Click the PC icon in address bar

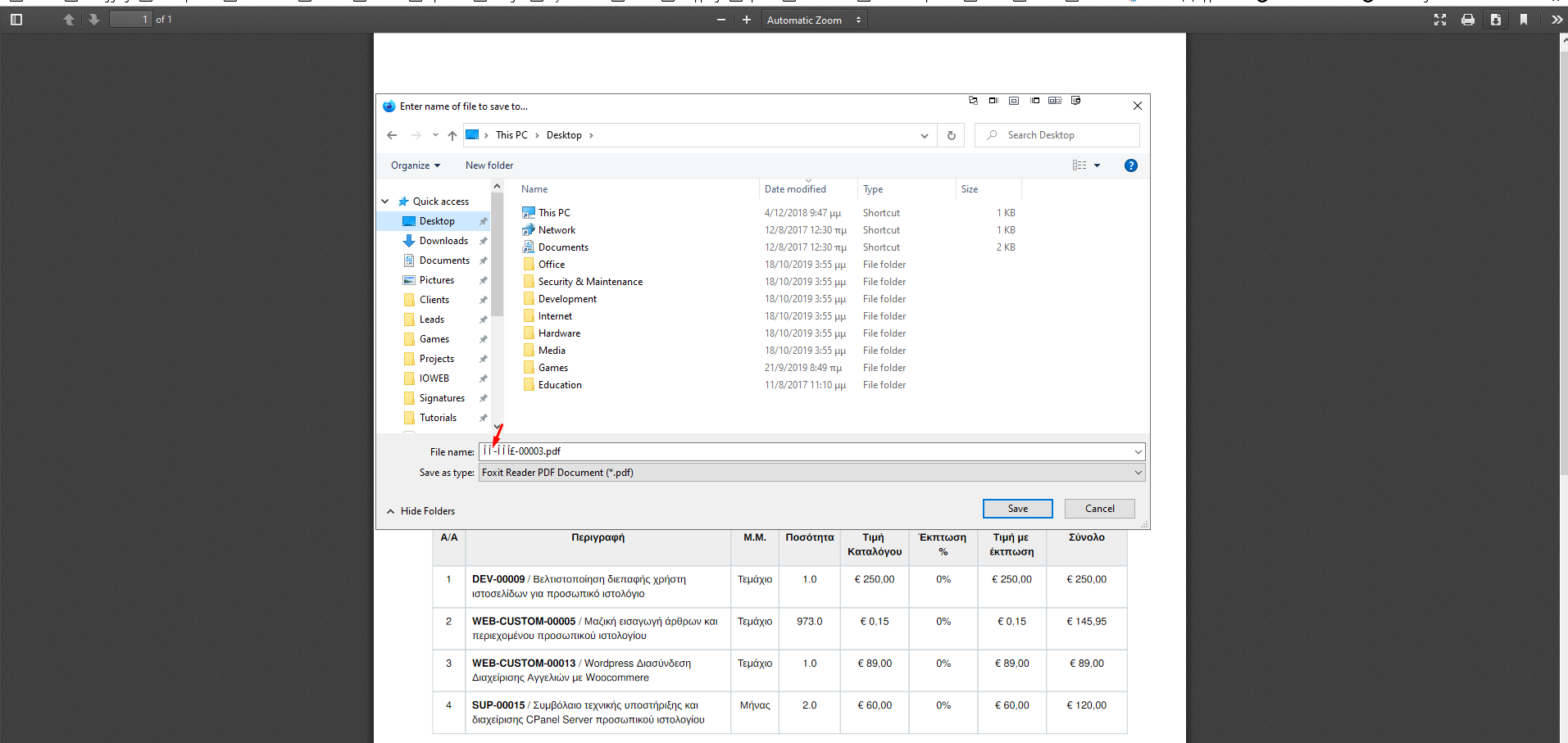click(473, 135)
